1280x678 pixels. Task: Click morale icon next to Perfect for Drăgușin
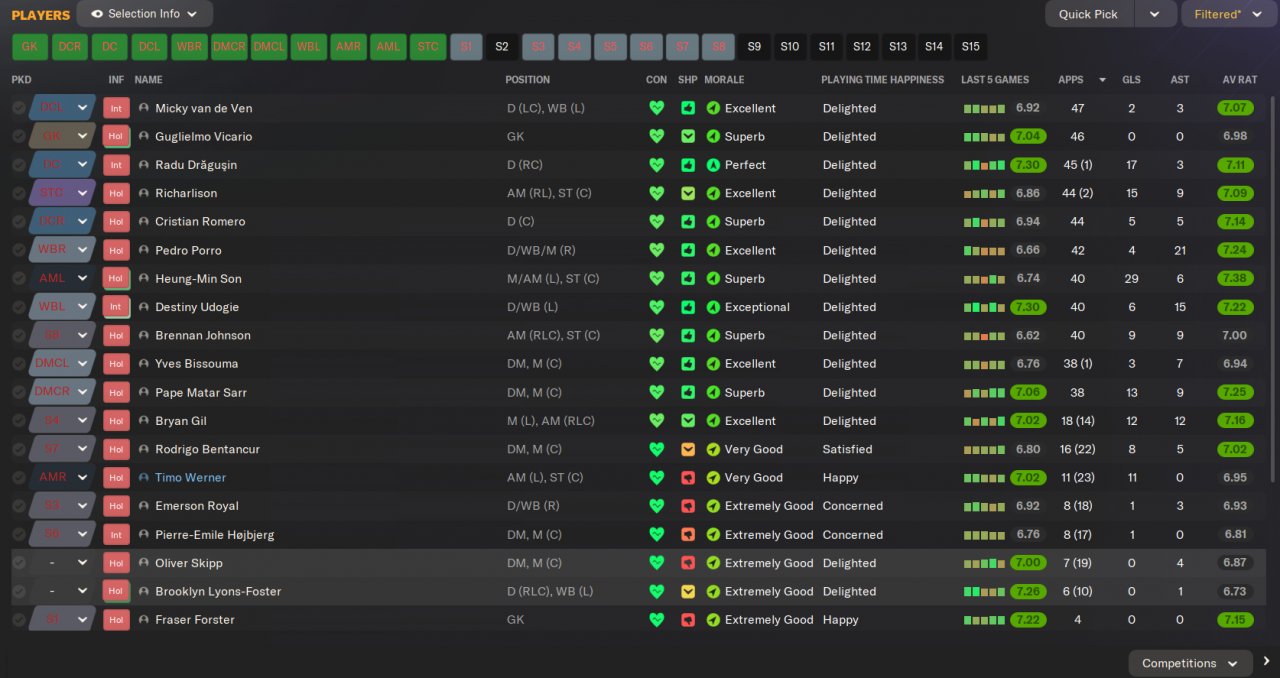(x=713, y=165)
